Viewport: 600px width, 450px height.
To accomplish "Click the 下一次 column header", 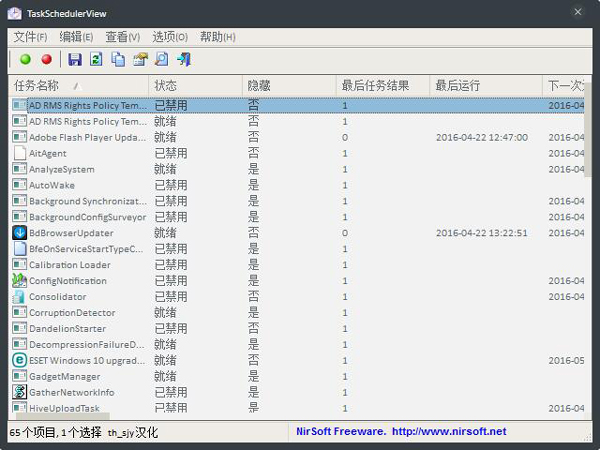I will point(564,86).
